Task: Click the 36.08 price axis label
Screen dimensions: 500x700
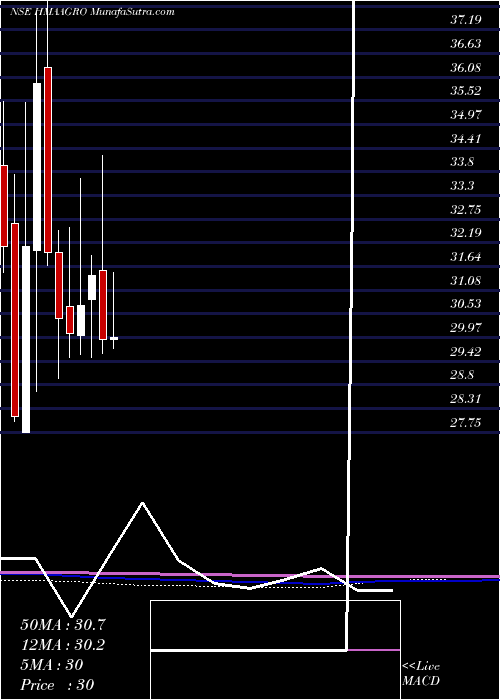Action: pos(466,68)
